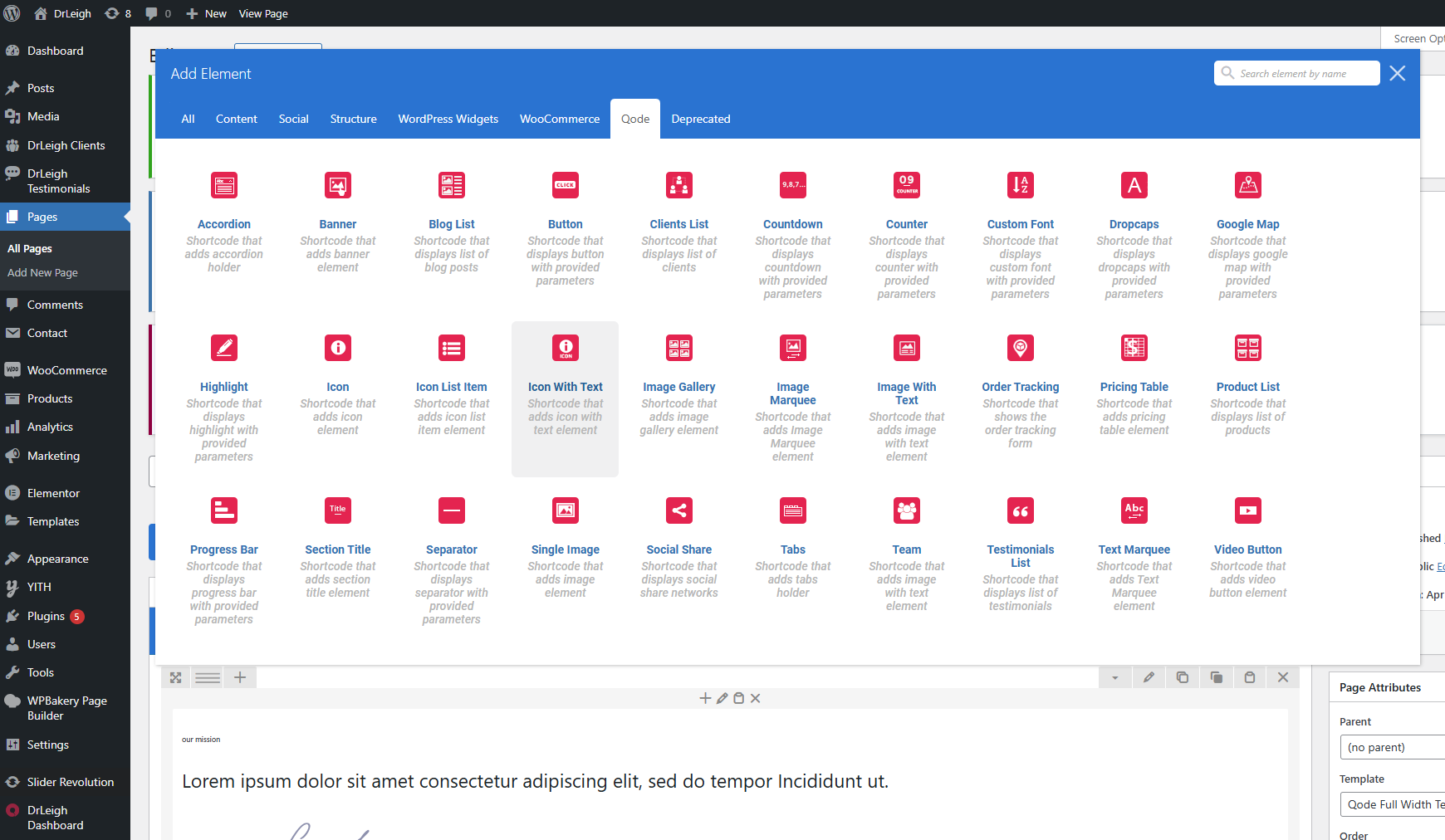Add the Tabs element
The height and width of the screenshot is (840, 1445).
tap(793, 549)
